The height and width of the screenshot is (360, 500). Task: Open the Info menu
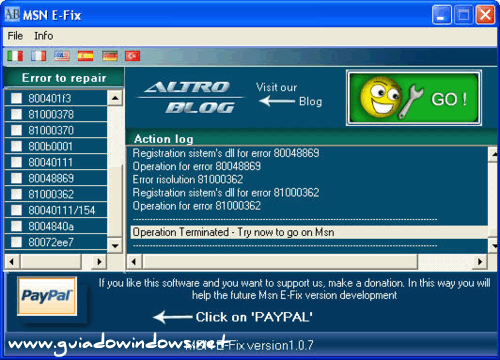click(x=44, y=36)
